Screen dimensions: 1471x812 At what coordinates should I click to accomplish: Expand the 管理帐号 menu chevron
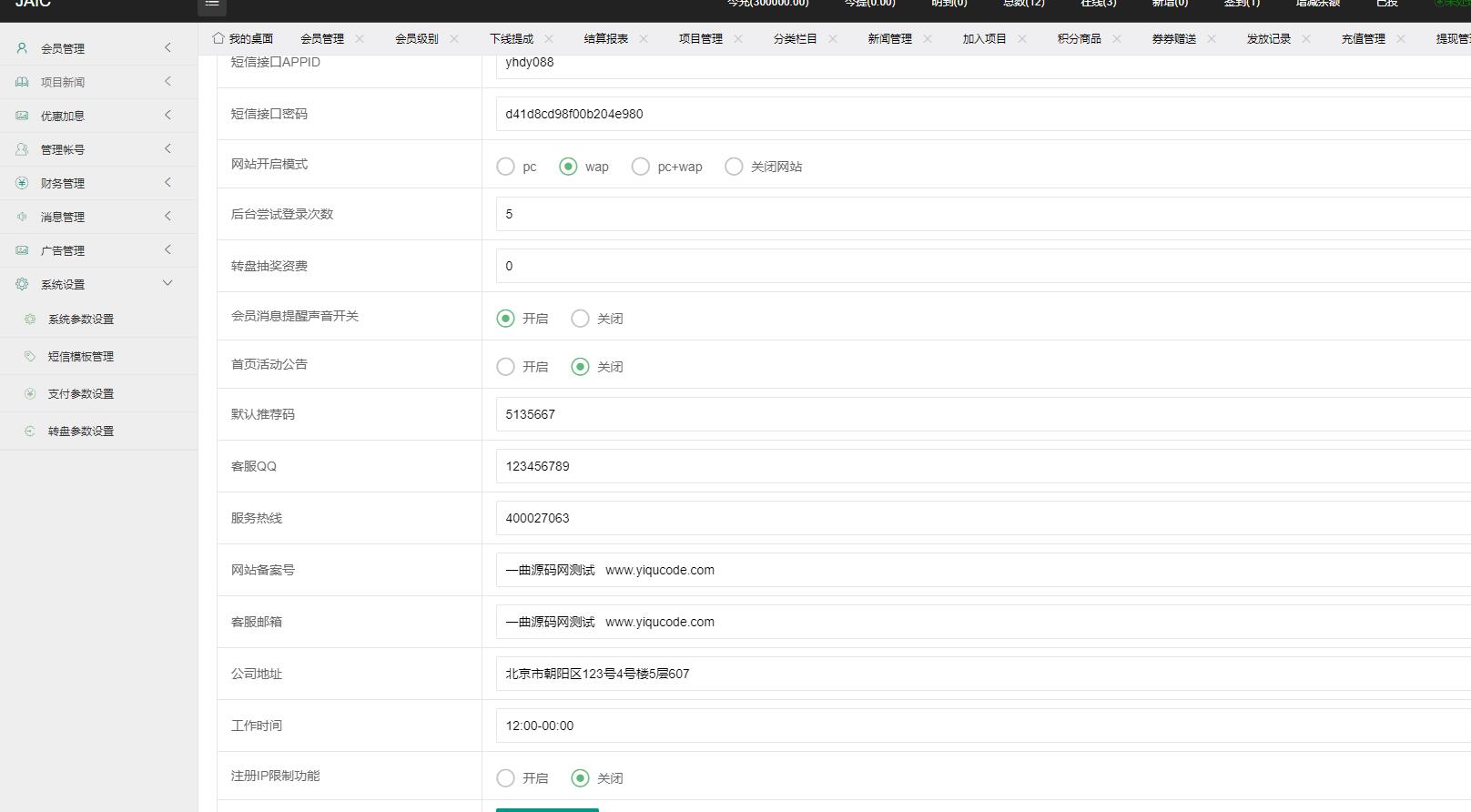tap(167, 148)
